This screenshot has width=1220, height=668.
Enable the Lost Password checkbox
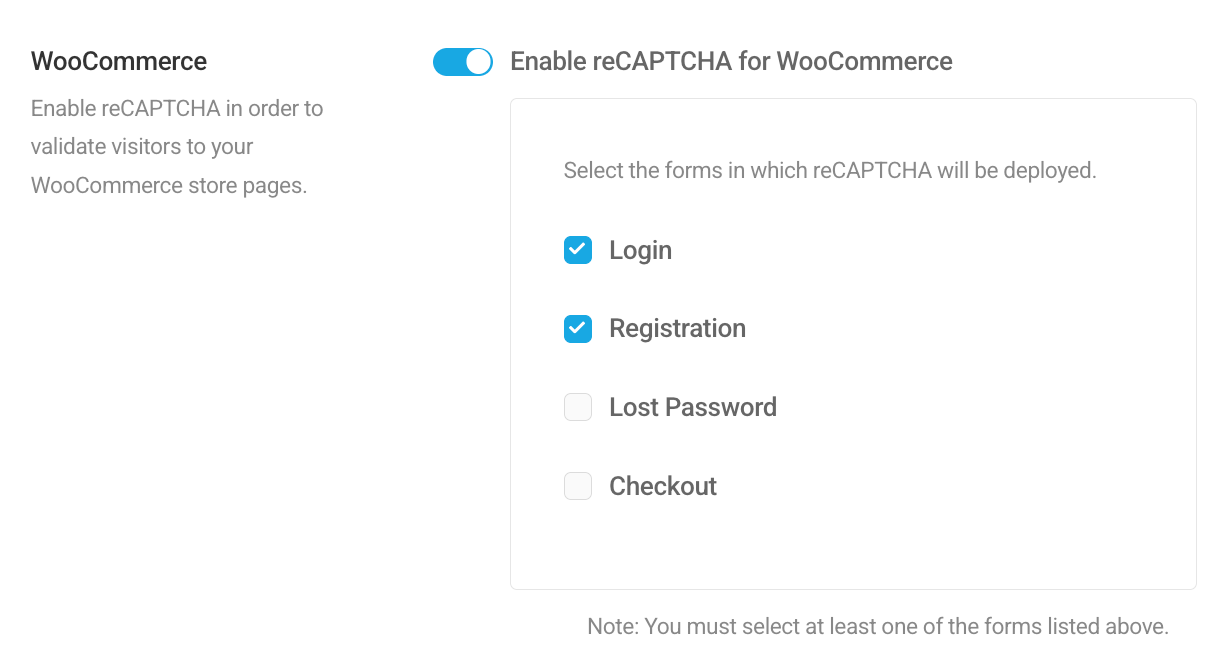tap(577, 407)
